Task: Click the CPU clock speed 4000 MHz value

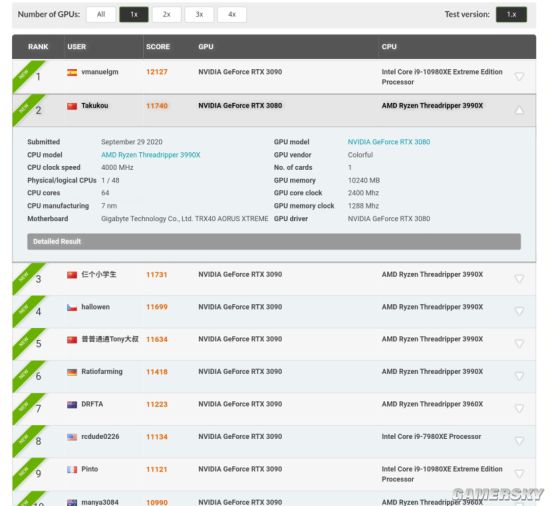Action: (117, 167)
